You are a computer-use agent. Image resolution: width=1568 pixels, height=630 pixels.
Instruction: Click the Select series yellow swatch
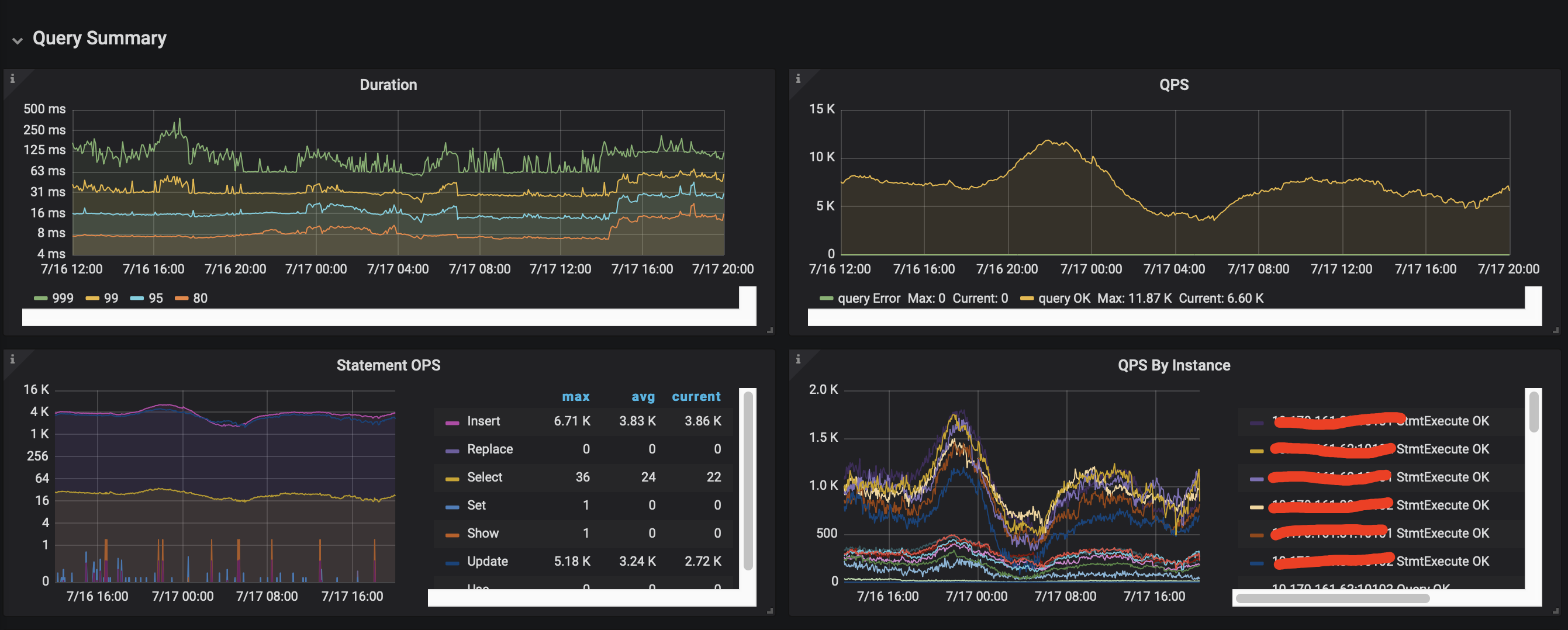point(453,479)
